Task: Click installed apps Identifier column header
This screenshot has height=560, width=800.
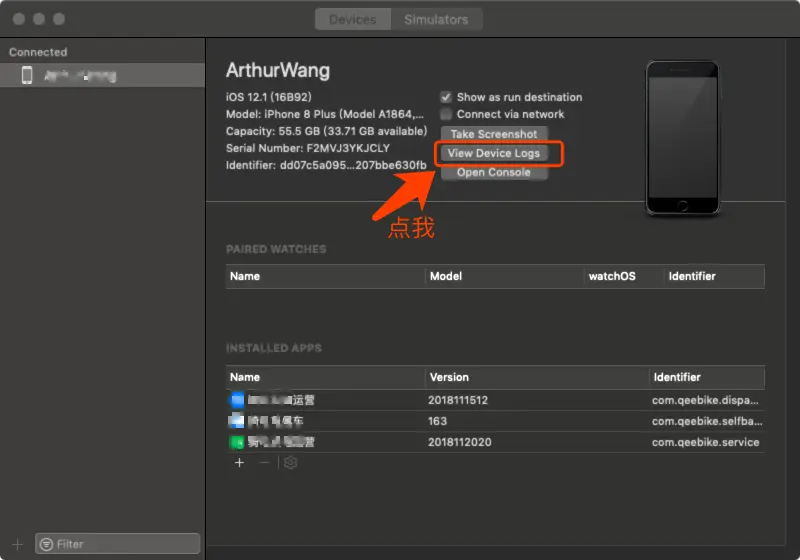Action: [707, 377]
